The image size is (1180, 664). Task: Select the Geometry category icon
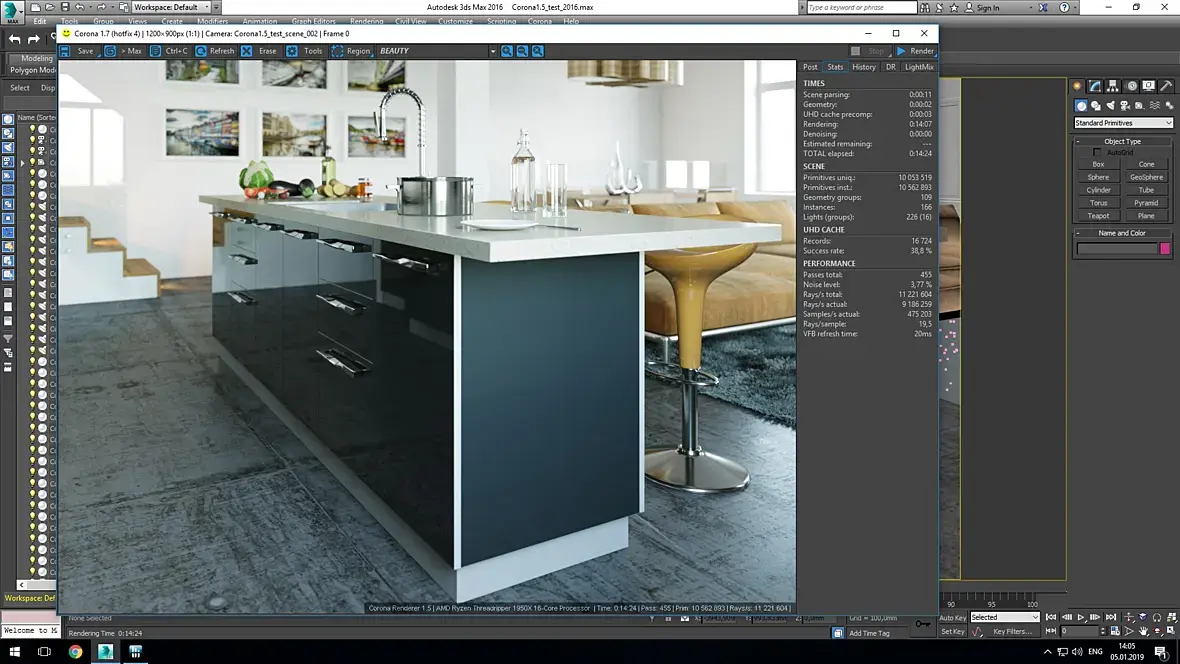pos(1081,106)
